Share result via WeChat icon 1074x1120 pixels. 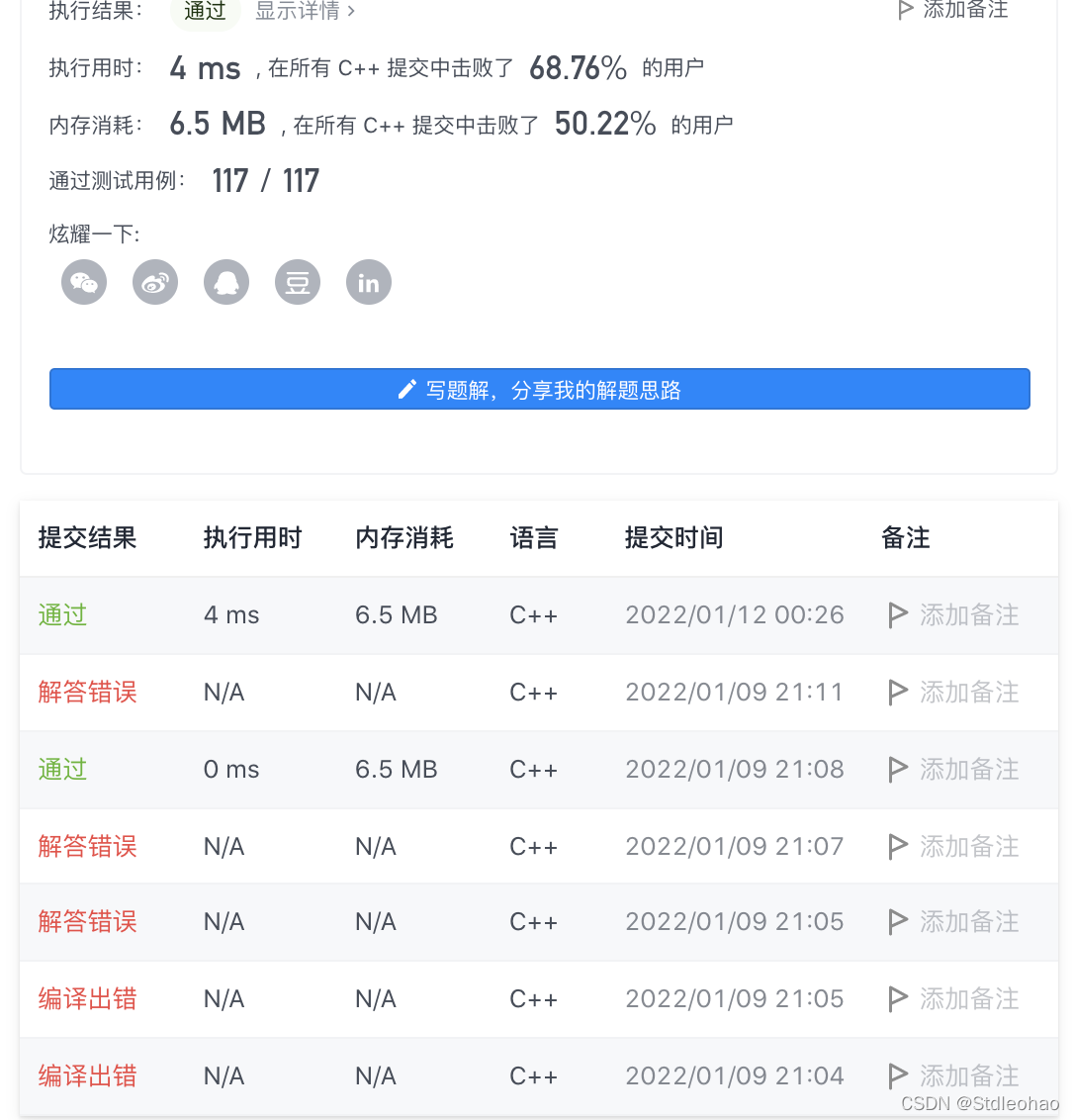pyautogui.click(x=84, y=282)
